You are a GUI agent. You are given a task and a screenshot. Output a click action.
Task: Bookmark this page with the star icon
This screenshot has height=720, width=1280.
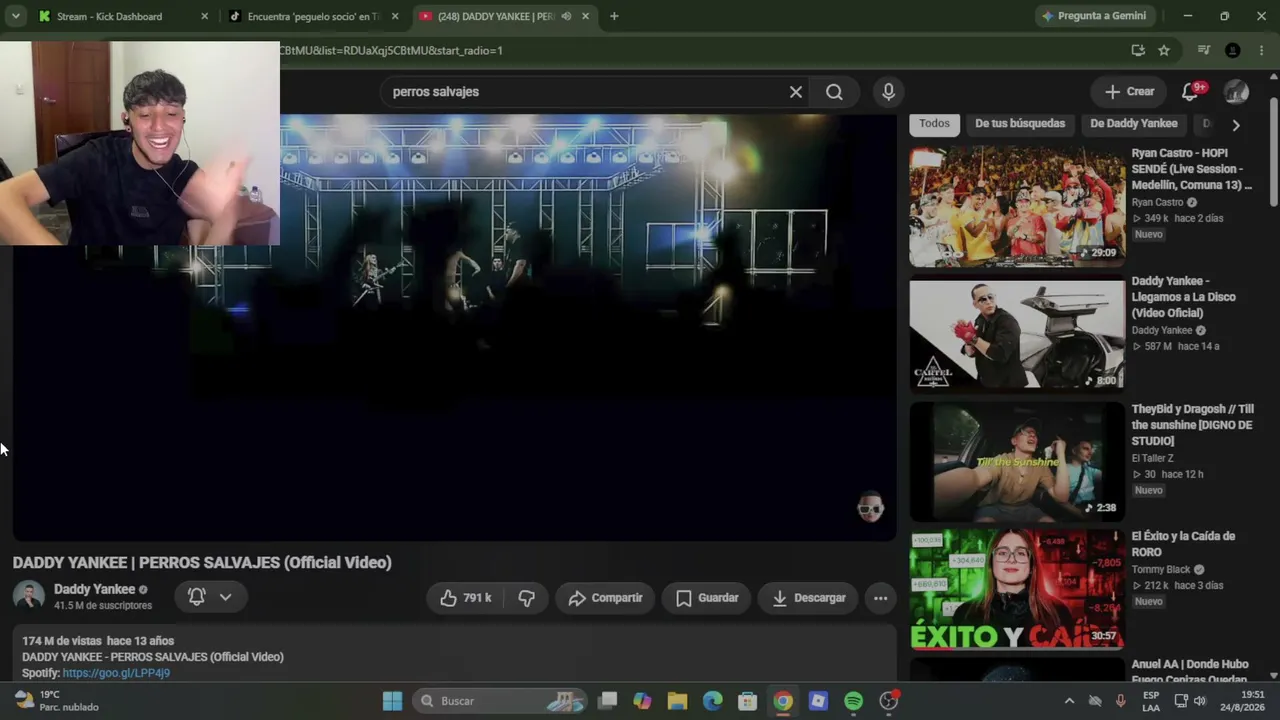1164,50
